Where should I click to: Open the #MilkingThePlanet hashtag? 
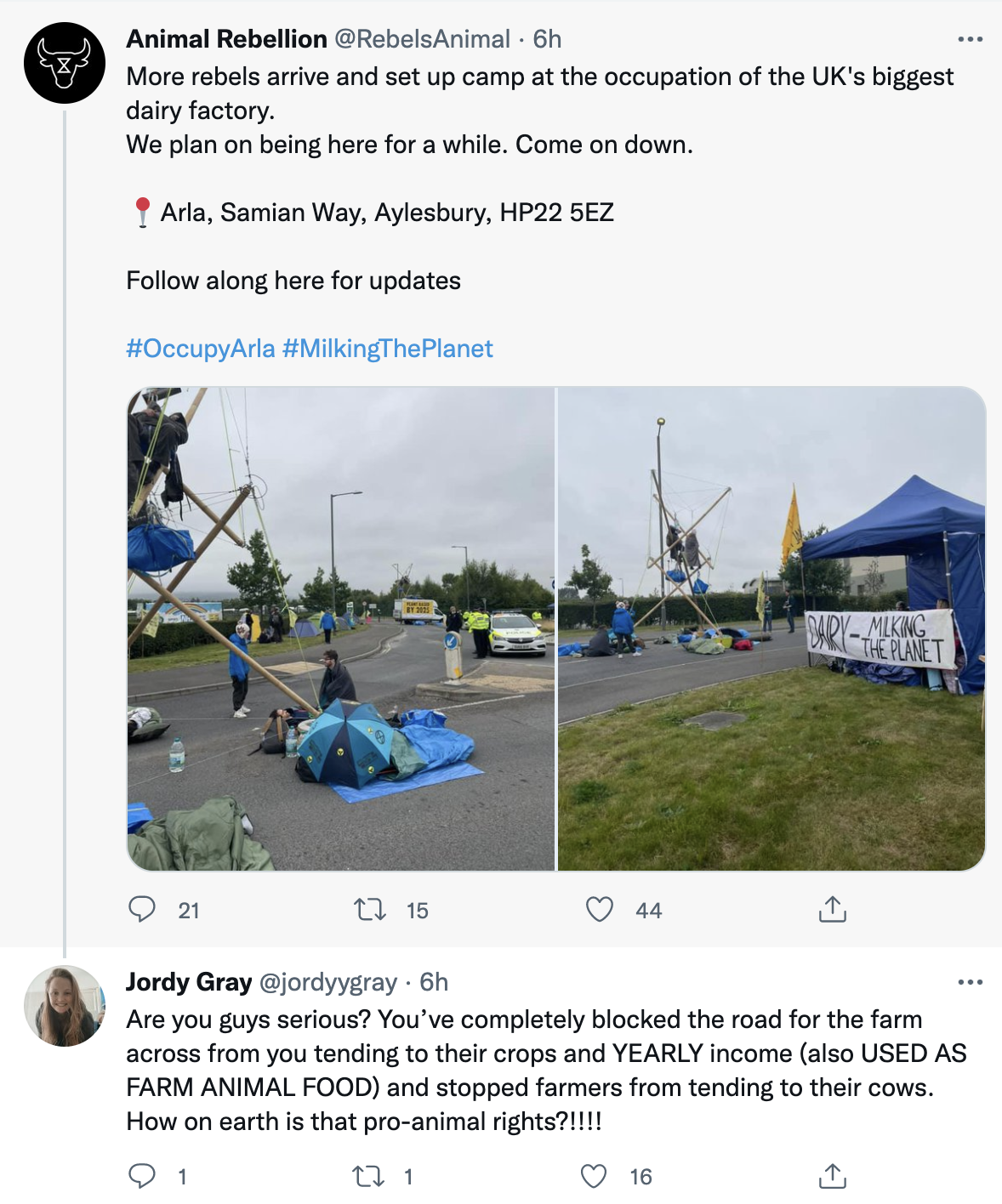point(388,349)
